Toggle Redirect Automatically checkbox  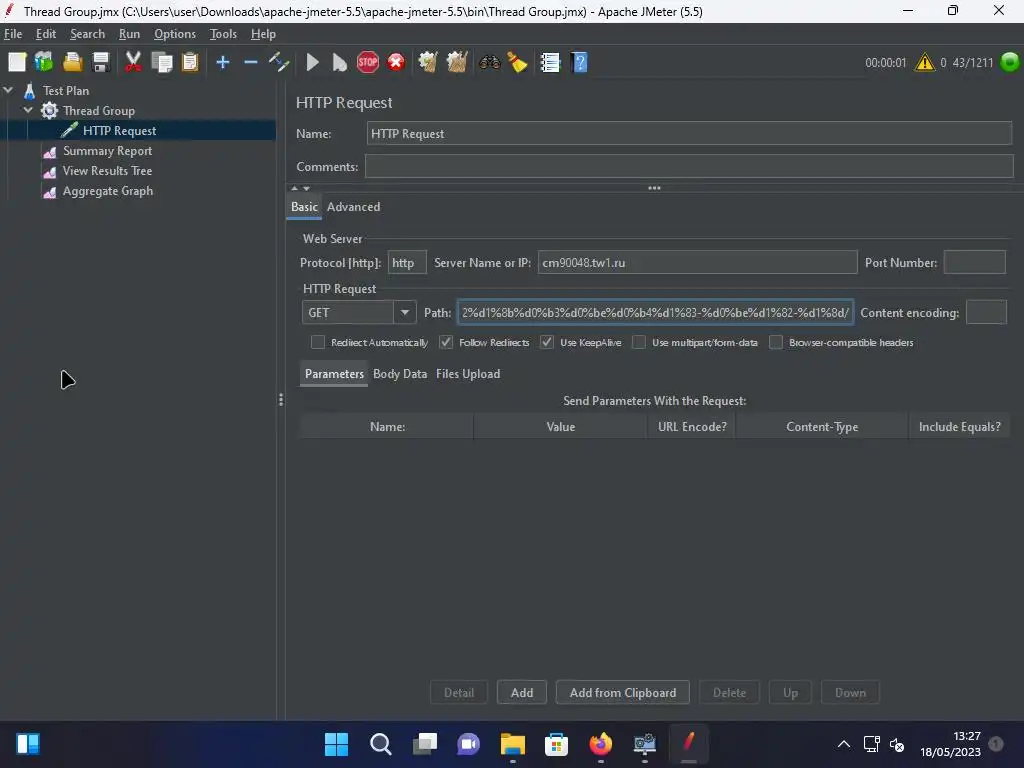pyautogui.click(x=318, y=342)
